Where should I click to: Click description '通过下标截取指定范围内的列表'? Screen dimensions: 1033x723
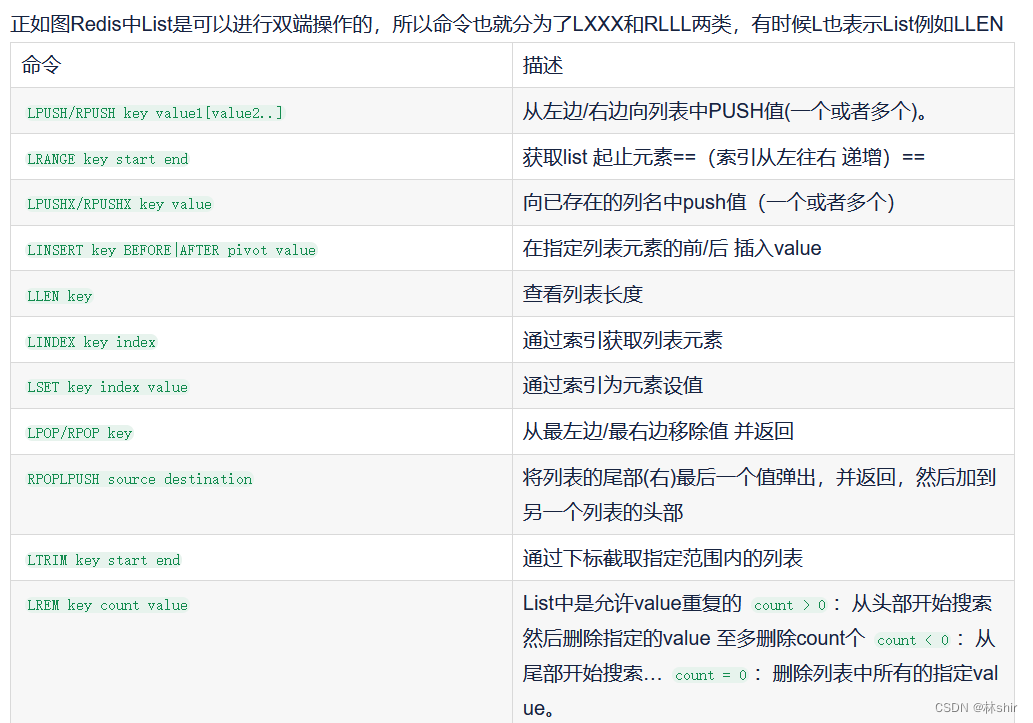coord(663,558)
